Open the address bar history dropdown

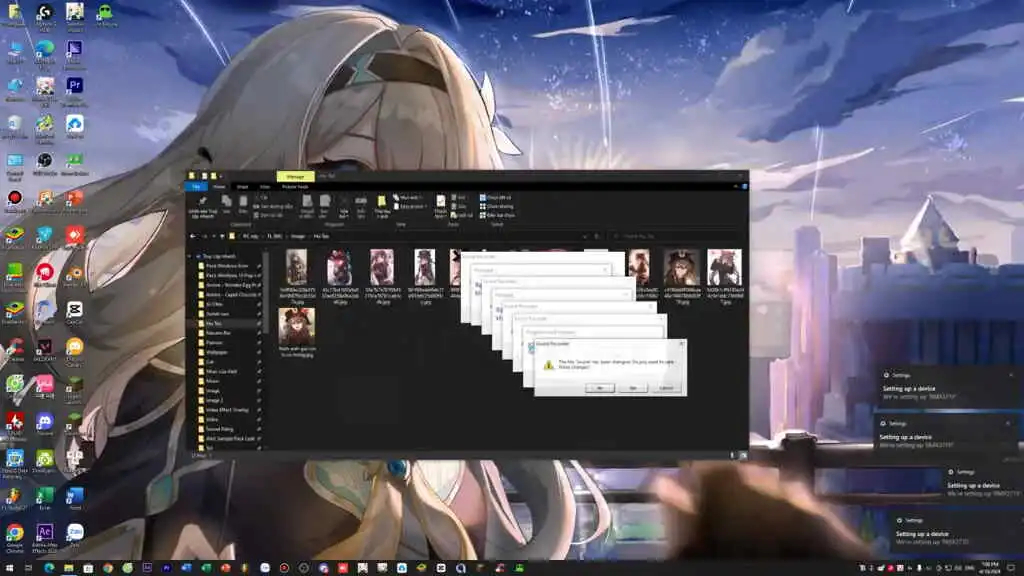click(x=584, y=236)
